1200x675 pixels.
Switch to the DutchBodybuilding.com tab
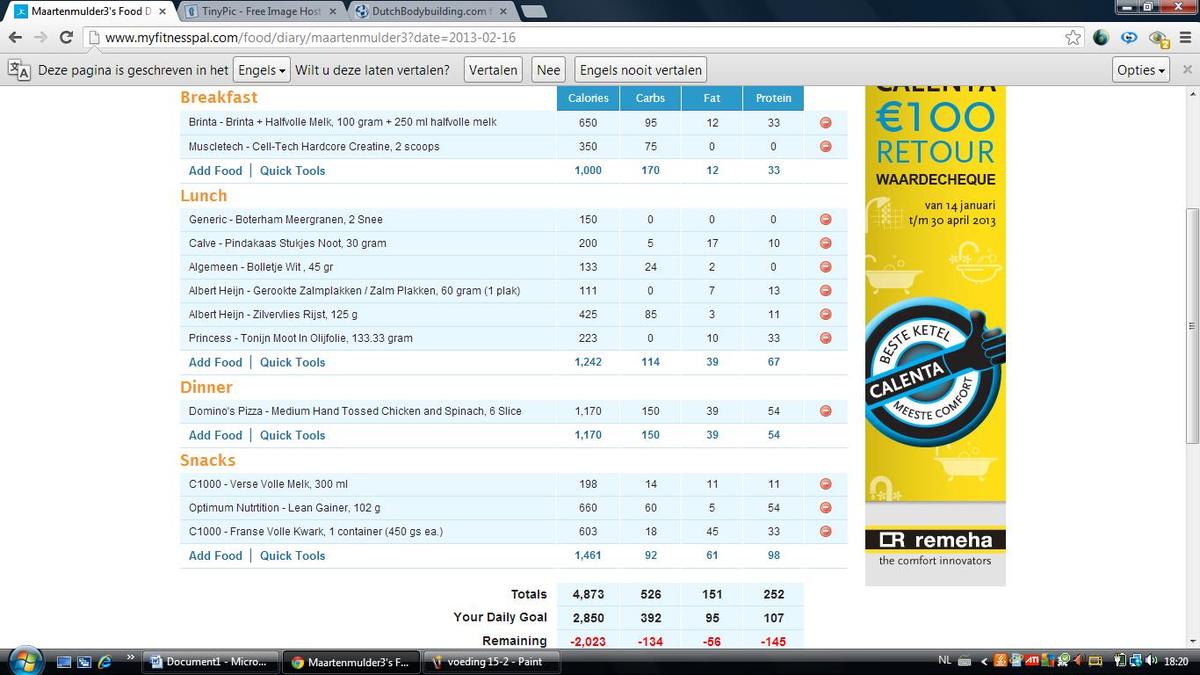click(x=428, y=11)
